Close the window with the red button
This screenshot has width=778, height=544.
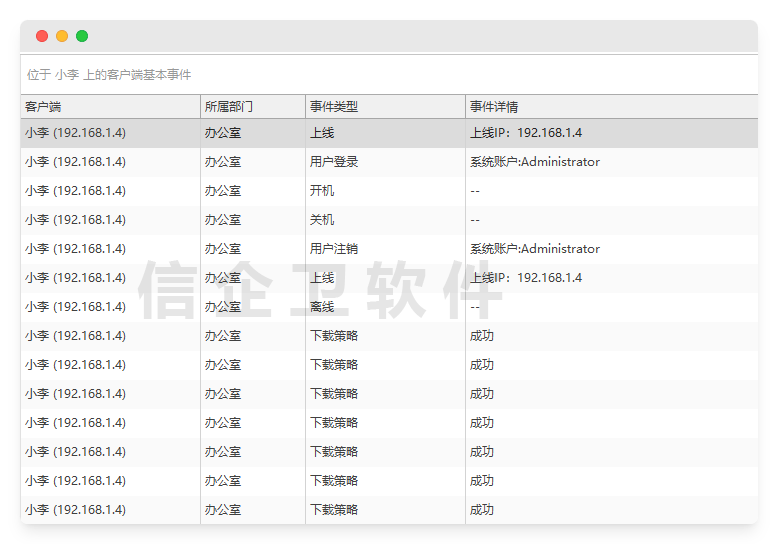click(42, 36)
